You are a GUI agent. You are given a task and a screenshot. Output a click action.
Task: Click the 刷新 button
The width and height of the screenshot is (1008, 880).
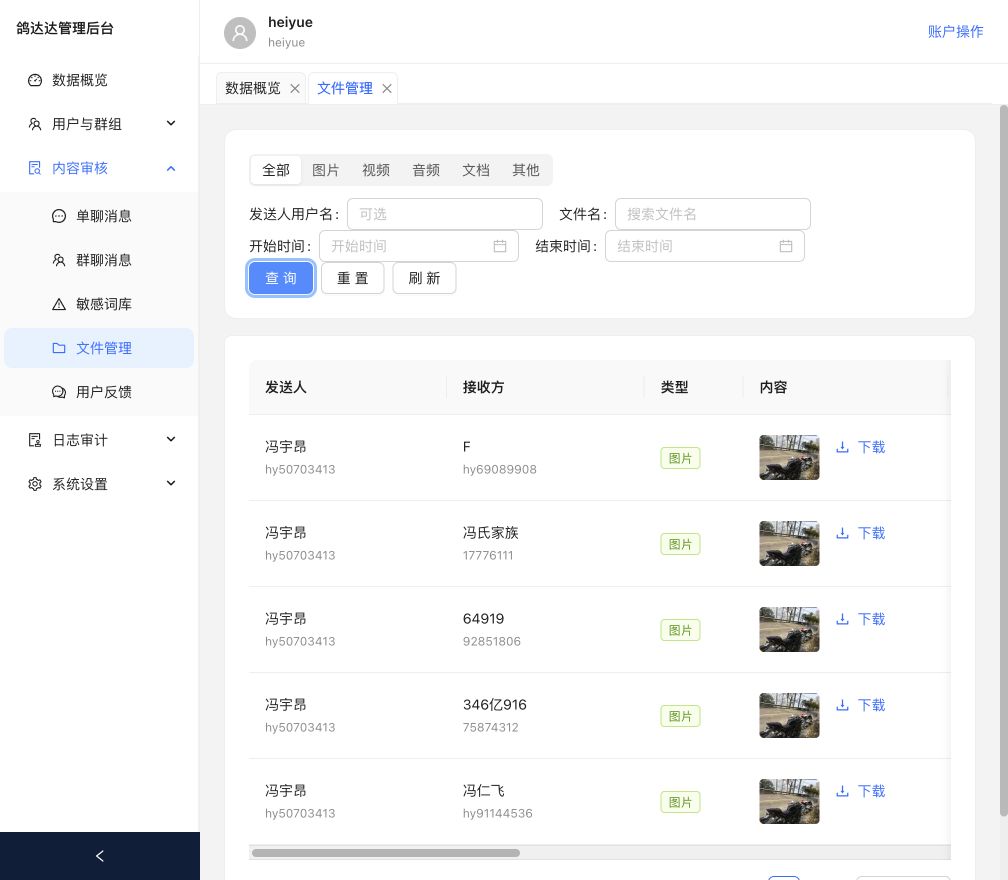pyautogui.click(x=424, y=278)
